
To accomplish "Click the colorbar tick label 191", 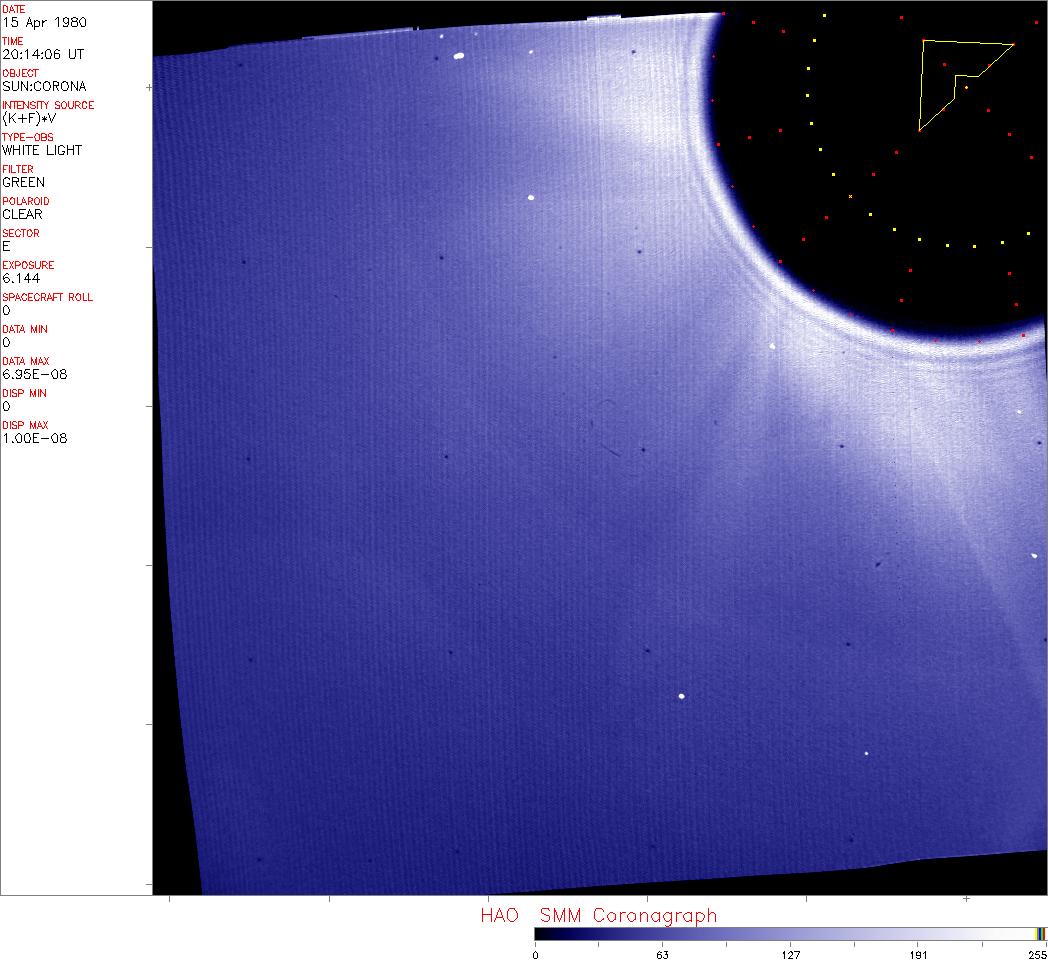I will (918, 954).
